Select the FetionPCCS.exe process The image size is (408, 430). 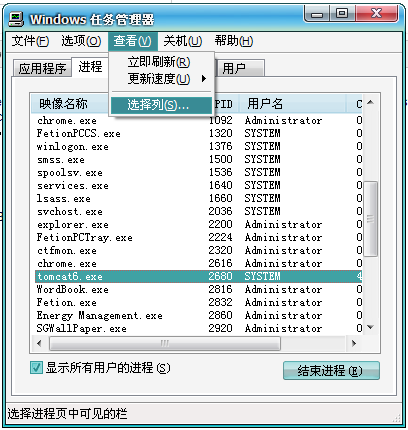click(x=199, y=134)
